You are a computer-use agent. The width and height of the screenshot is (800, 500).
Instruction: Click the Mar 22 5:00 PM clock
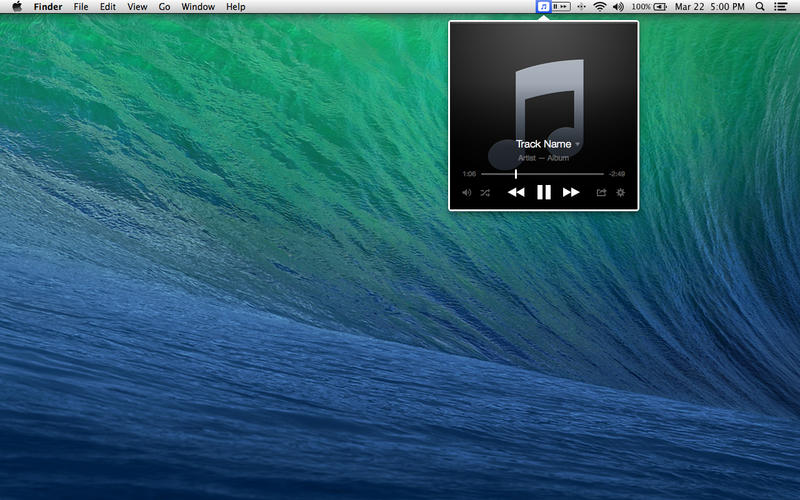pyautogui.click(x=709, y=7)
